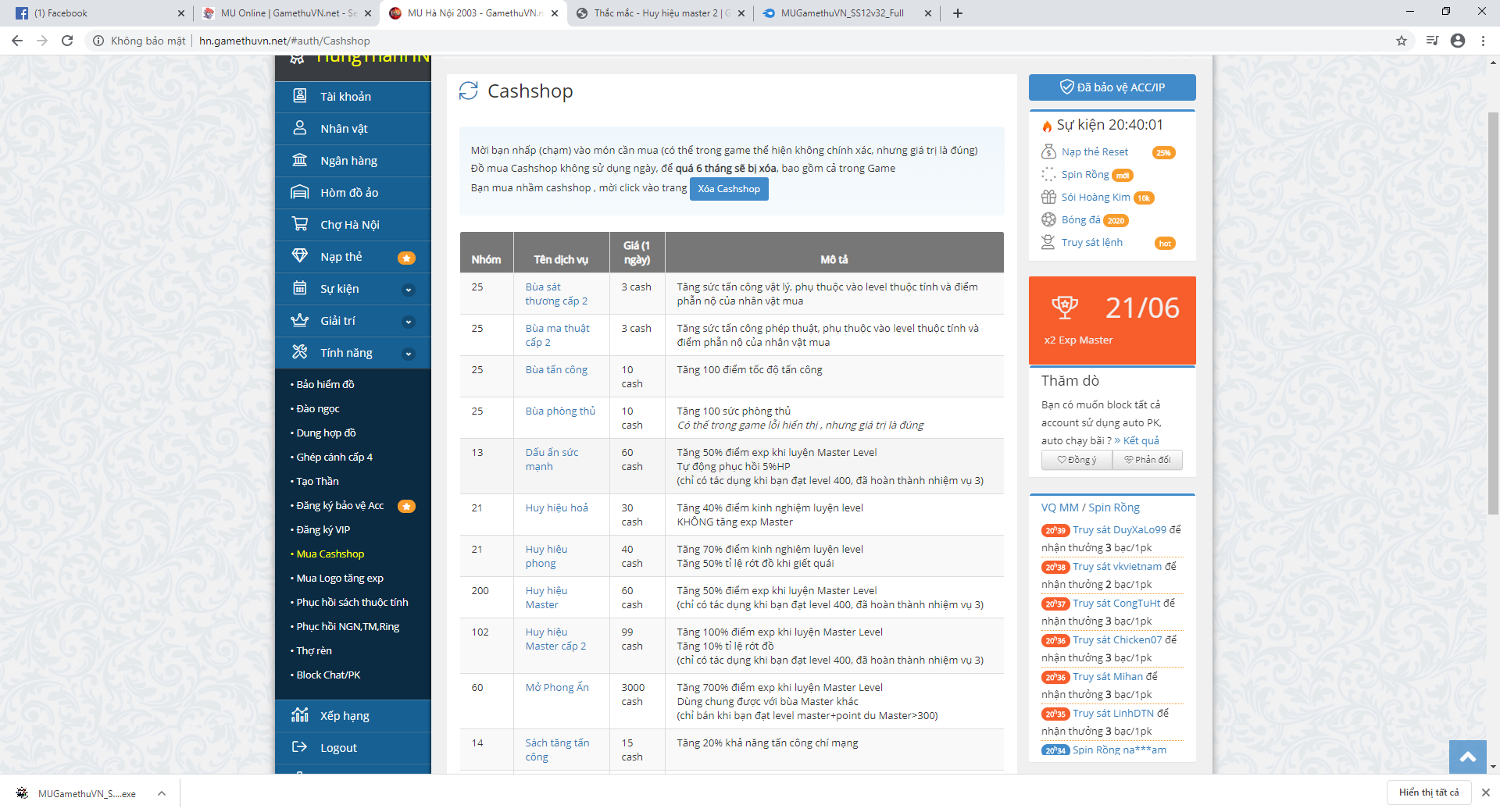
Task: Expand the Giải trí menu arrow
Action: 408,322
